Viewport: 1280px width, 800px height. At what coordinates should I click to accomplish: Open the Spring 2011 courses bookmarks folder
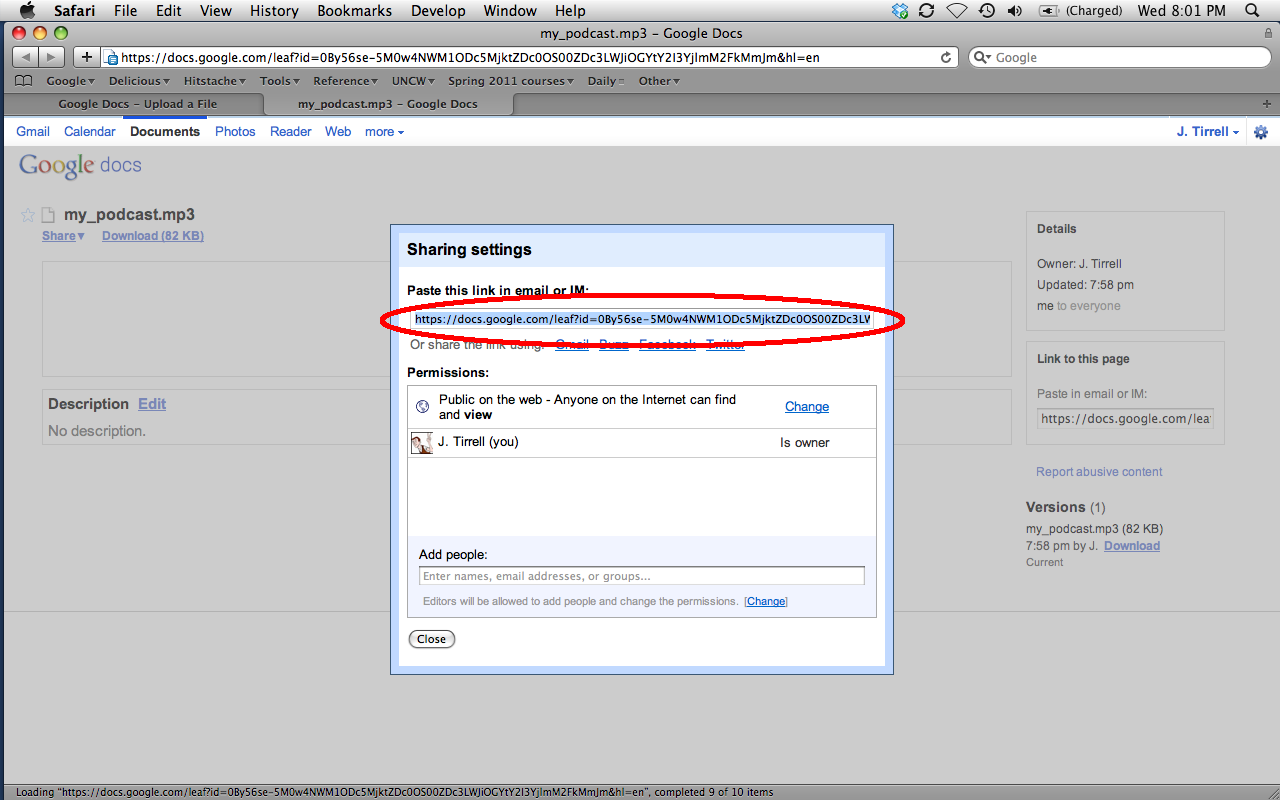click(511, 81)
